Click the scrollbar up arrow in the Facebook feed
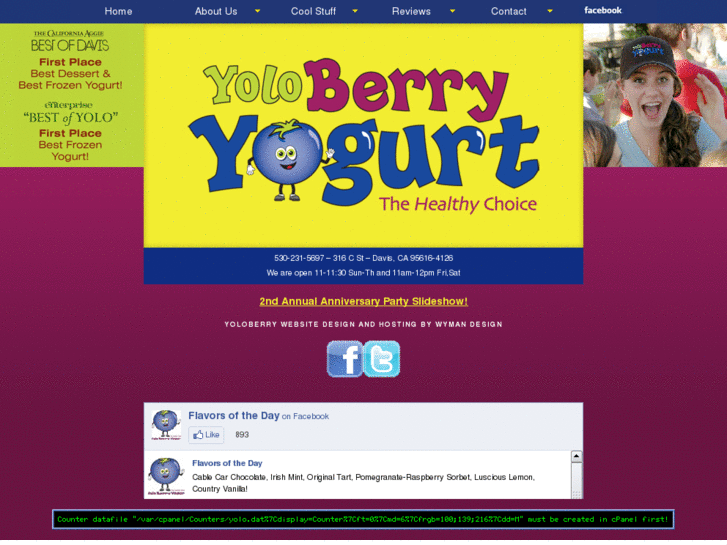The image size is (727, 545). point(576,456)
